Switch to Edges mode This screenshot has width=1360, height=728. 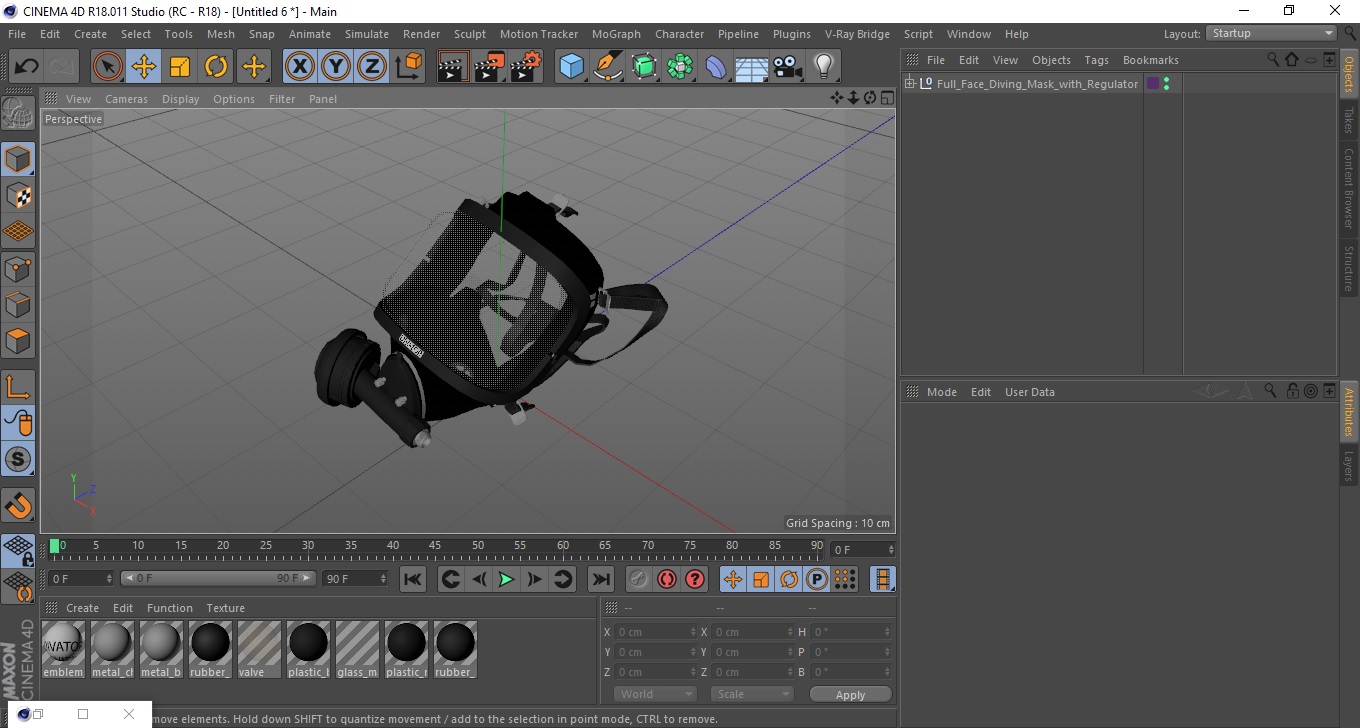point(18,304)
